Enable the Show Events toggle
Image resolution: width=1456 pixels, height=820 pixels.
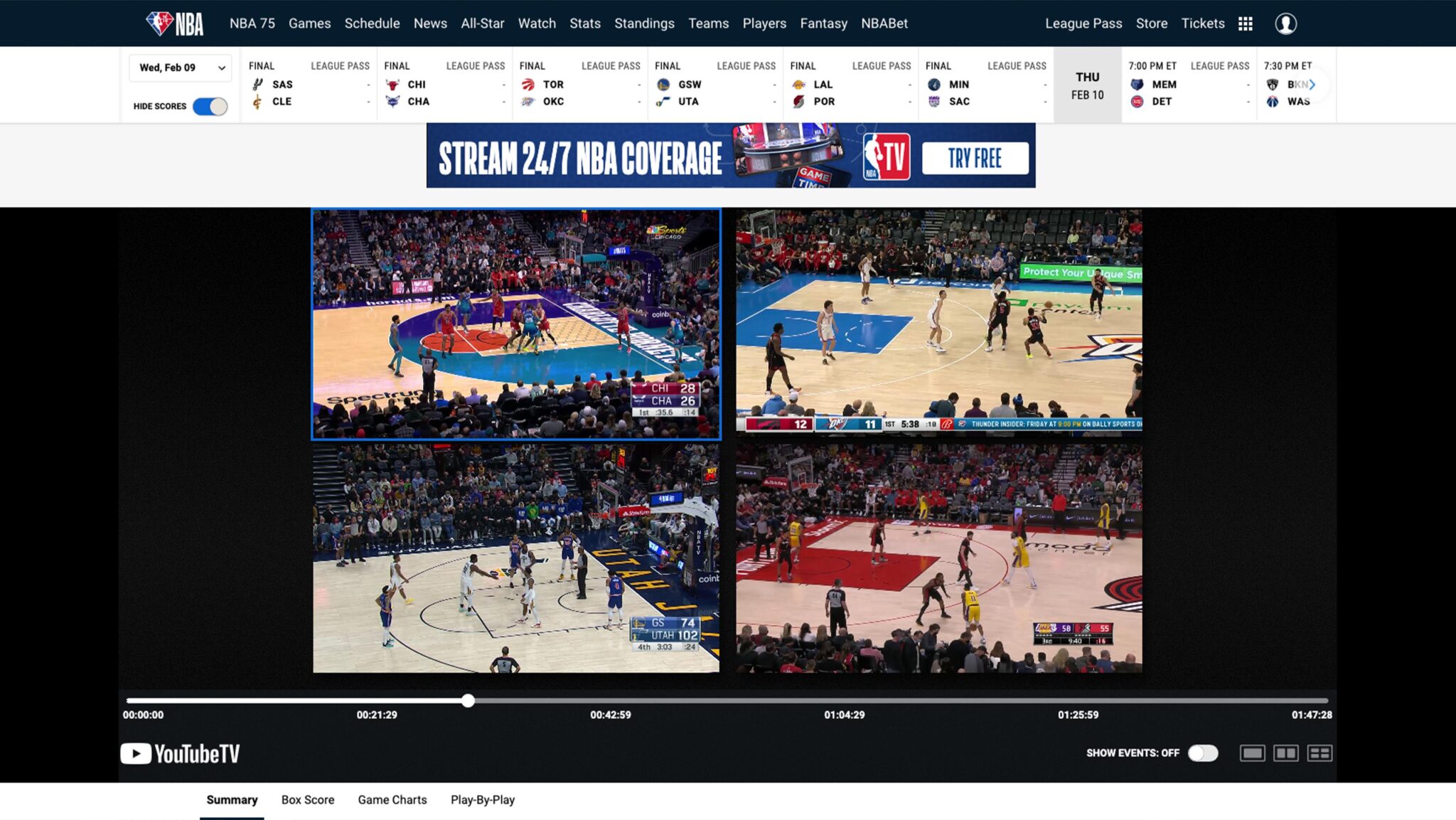[1204, 752]
